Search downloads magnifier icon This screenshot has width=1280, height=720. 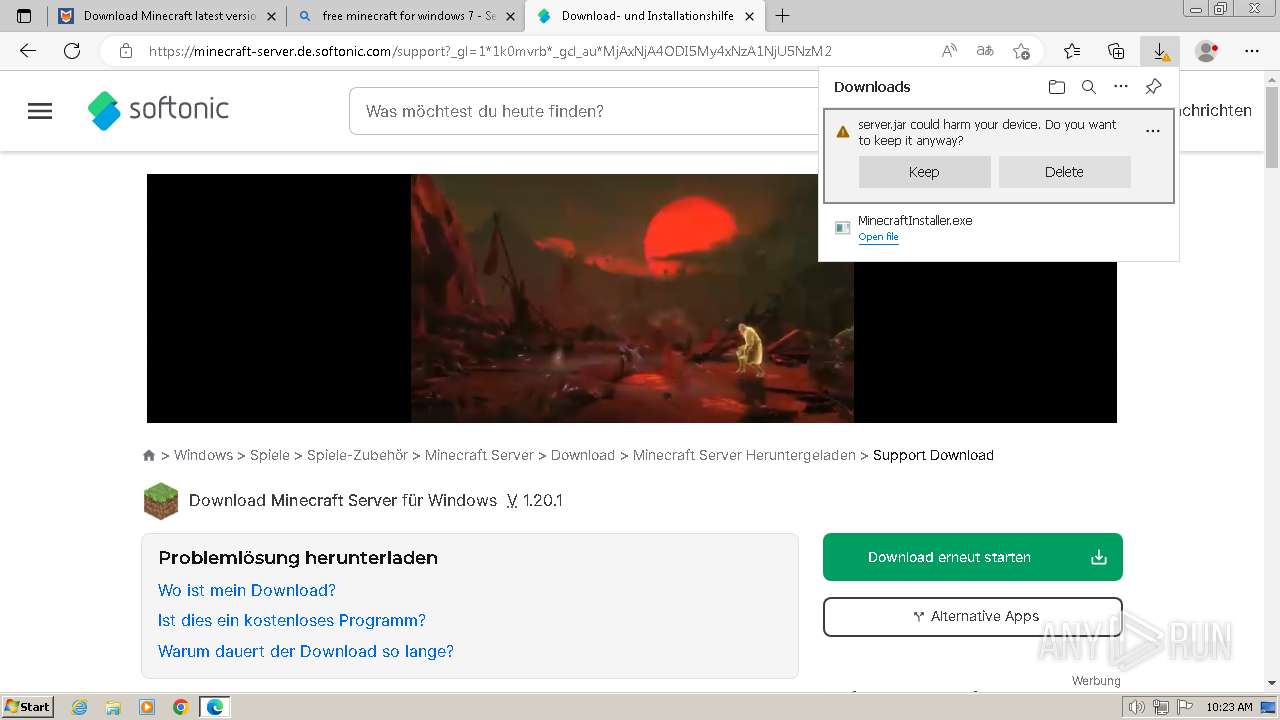pyautogui.click(x=1089, y=87)
